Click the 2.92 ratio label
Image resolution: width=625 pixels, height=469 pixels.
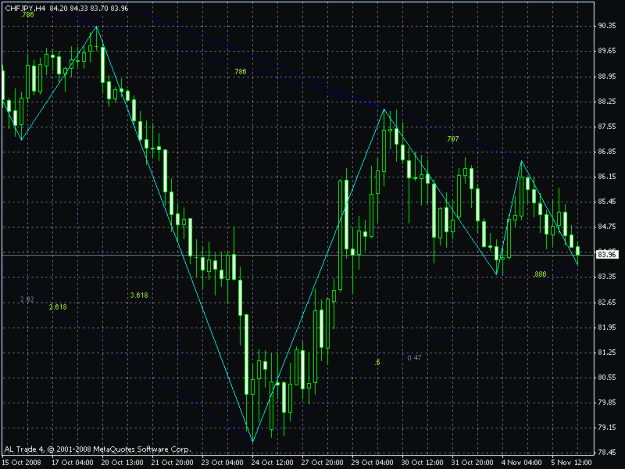[27, 300]
